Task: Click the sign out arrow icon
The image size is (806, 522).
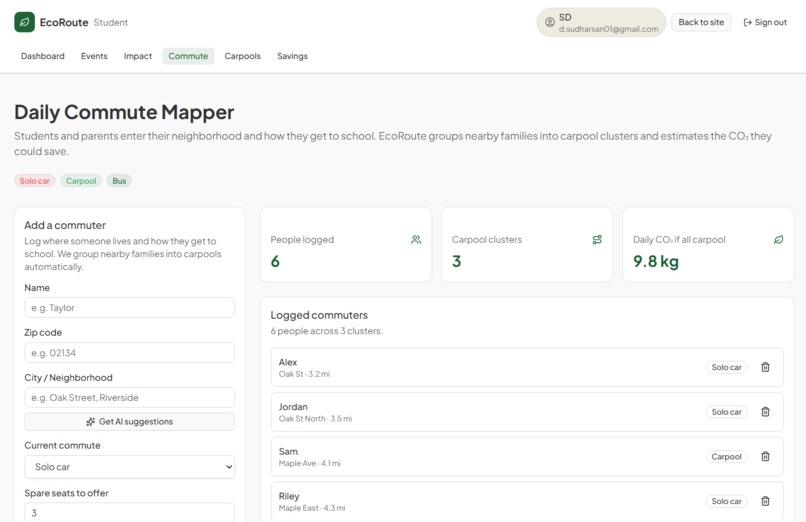Action: coord(747,23)
